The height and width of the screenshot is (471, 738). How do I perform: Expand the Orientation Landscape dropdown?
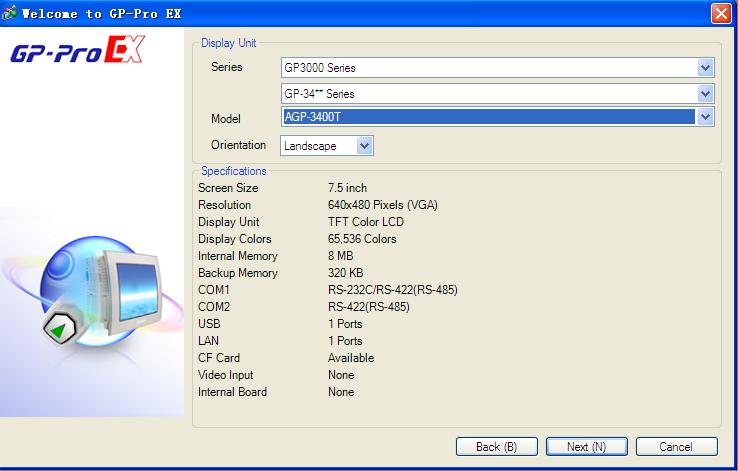point(364,146)
